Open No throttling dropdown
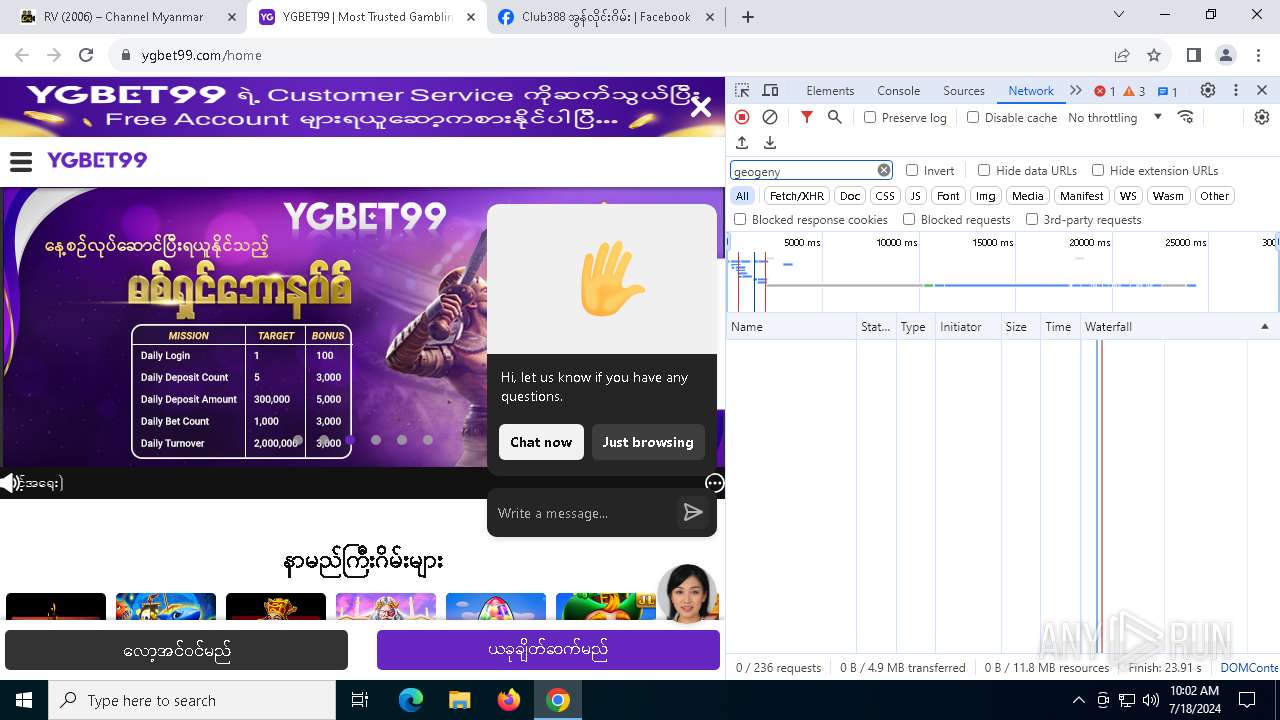 point(1115,117)
